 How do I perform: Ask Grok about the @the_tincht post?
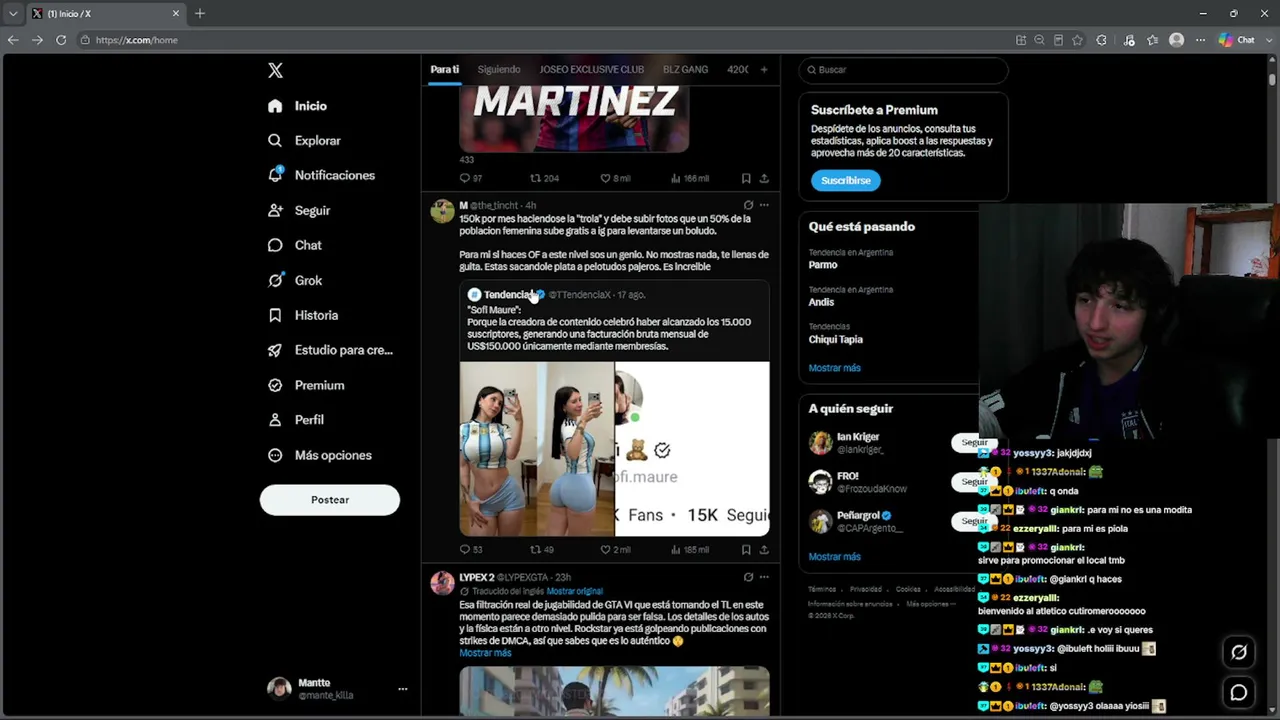click(748, 205)
